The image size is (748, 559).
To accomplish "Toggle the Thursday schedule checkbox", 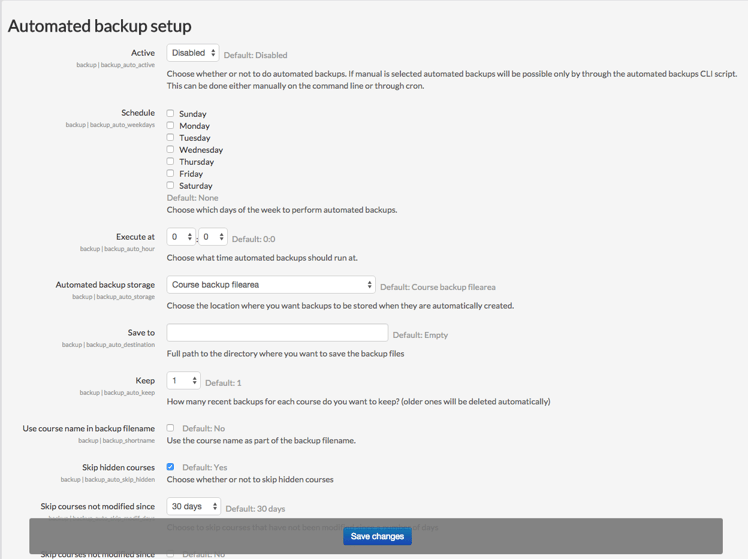I will click(170, 161).
